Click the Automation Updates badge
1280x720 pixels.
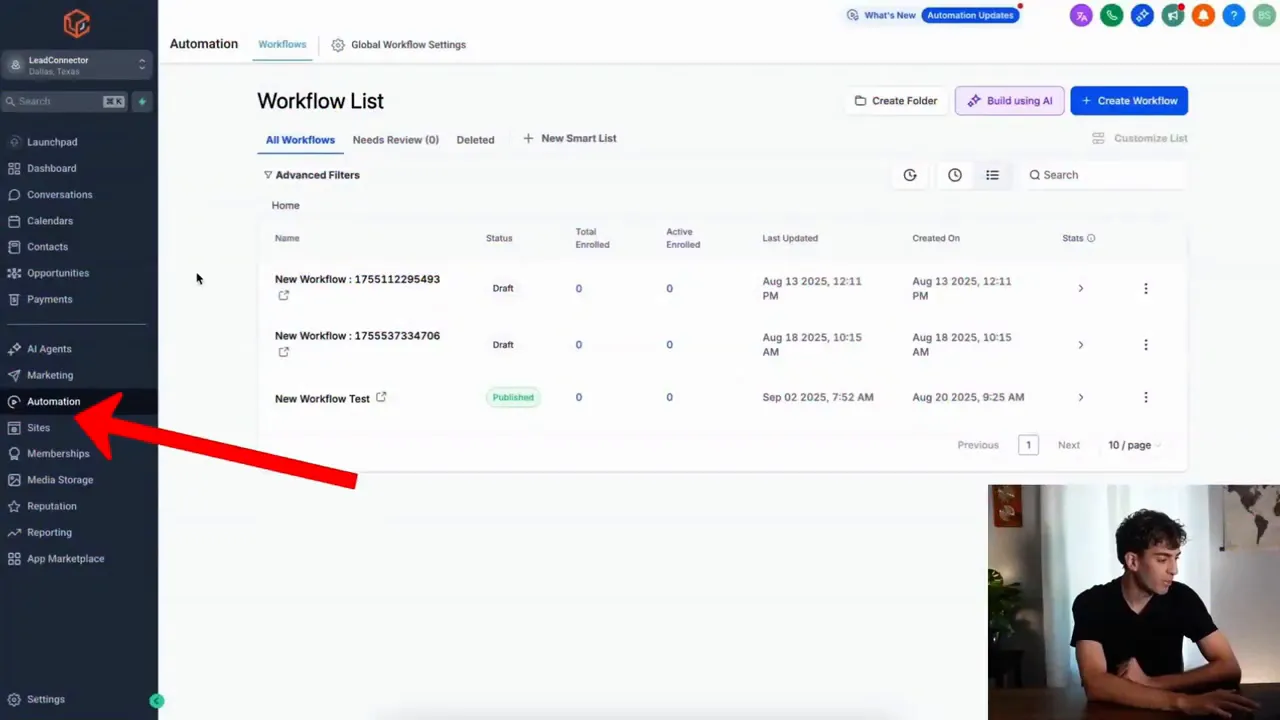[x=970, y=15]
